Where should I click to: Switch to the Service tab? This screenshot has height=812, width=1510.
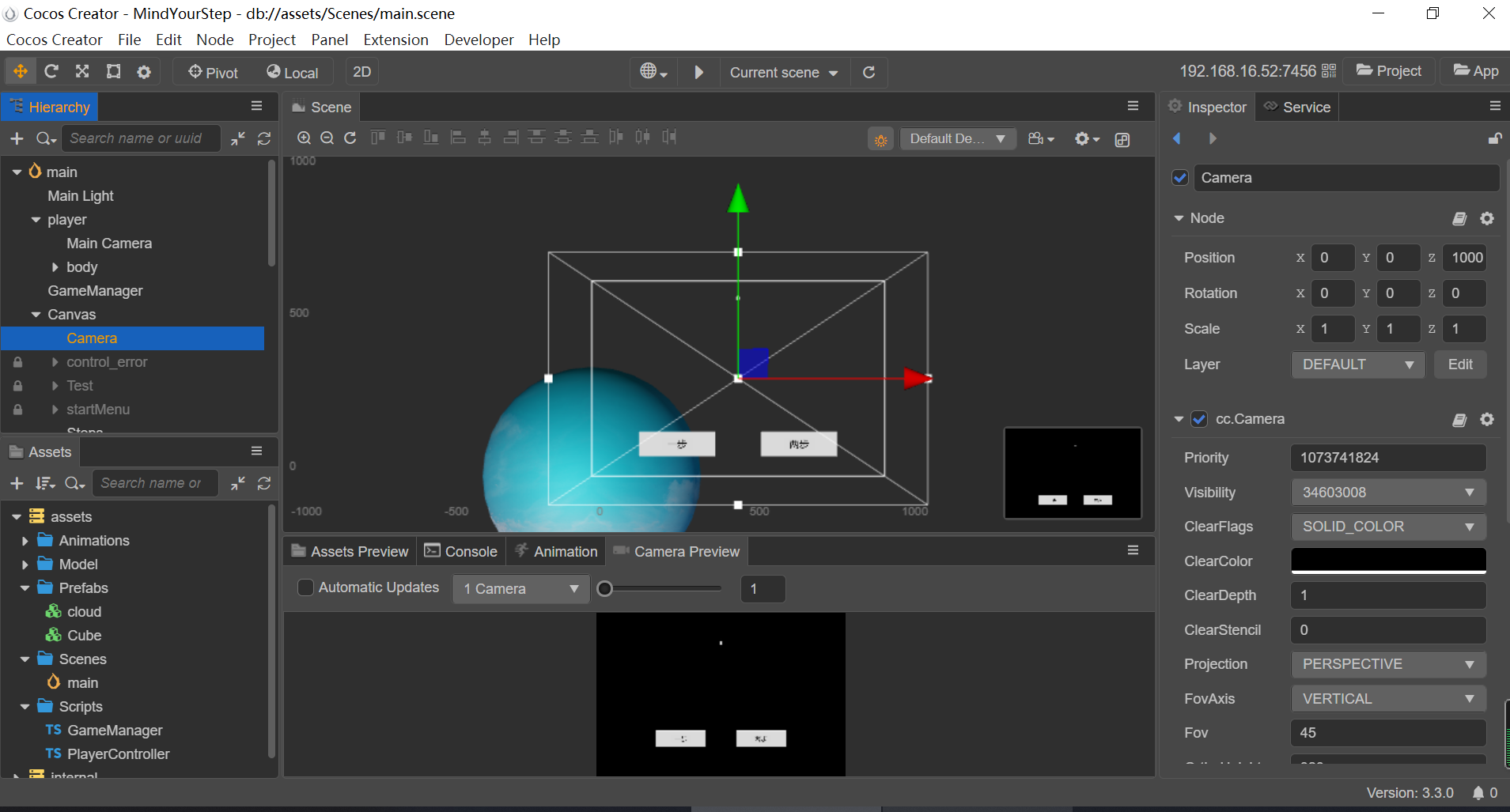tap(1297, 107)
